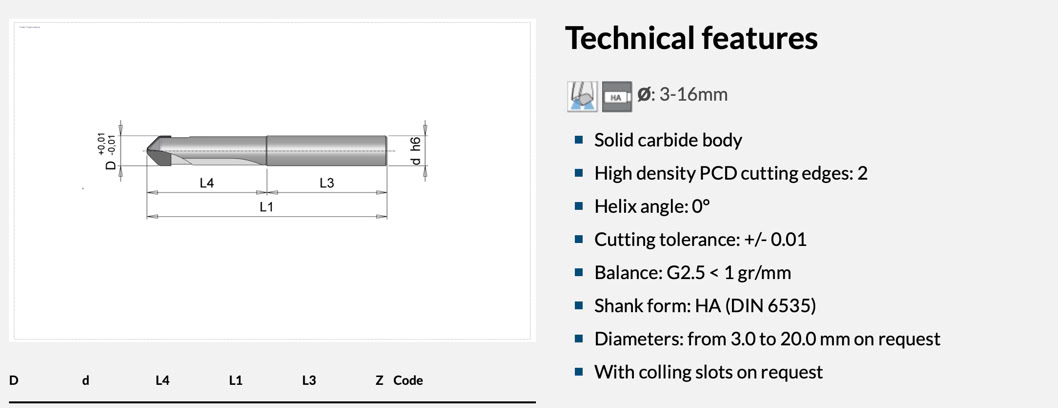Click the HA shank form icon
The image size is (1058, 408).
click(x=617, y=96)
